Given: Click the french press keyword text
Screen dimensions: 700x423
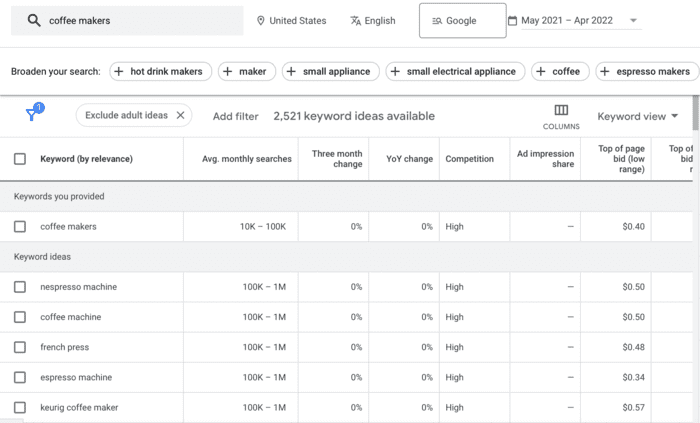Looking at the screenshot, I should point(64,347).
